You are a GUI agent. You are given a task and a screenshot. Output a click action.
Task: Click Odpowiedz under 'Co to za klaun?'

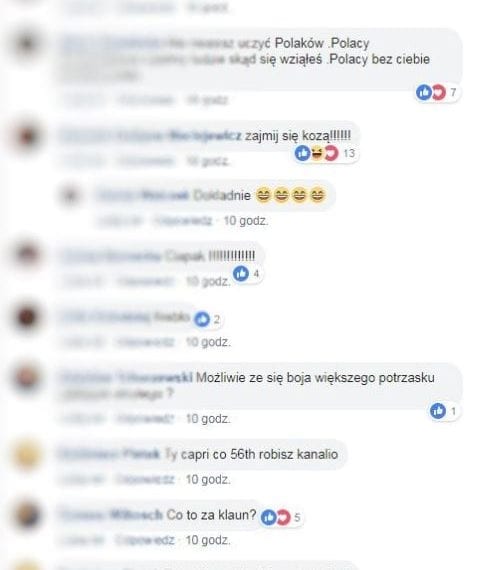[x=145, y=540]
